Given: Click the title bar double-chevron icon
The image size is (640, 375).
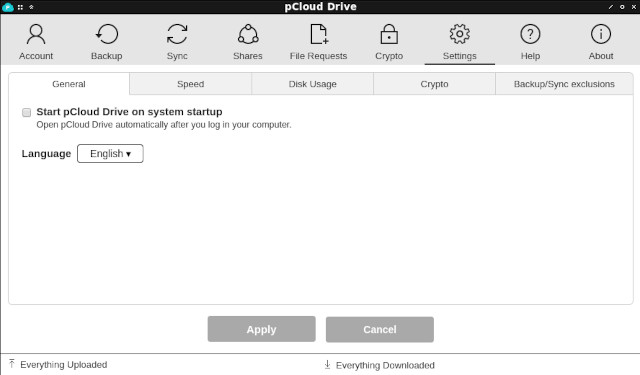Looking at the screenshot, I should pyautogui.click(x=31, y=7).
